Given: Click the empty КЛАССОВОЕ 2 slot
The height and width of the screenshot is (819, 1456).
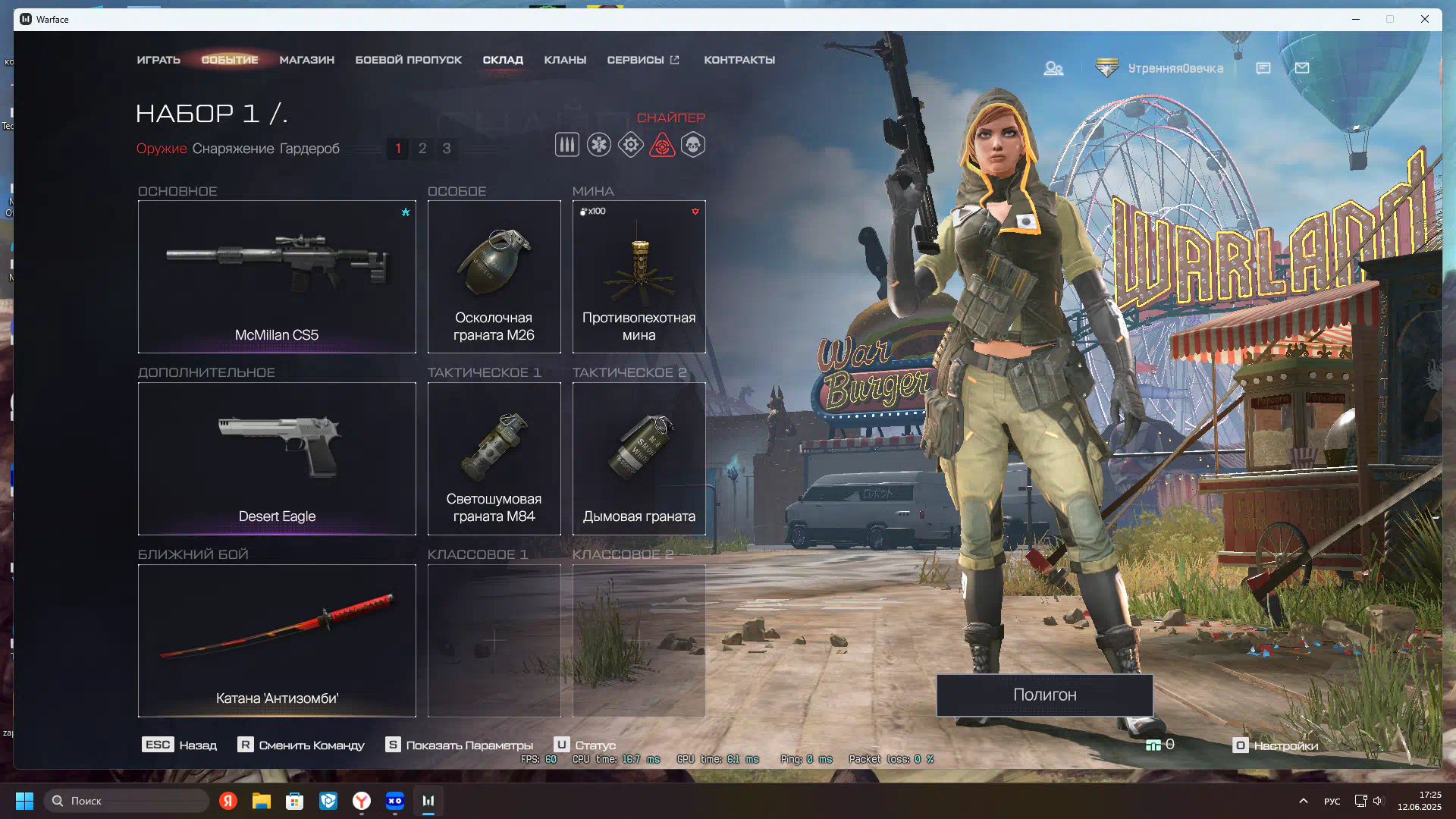Looking at the screenshot, I should (x=639, y=641).
